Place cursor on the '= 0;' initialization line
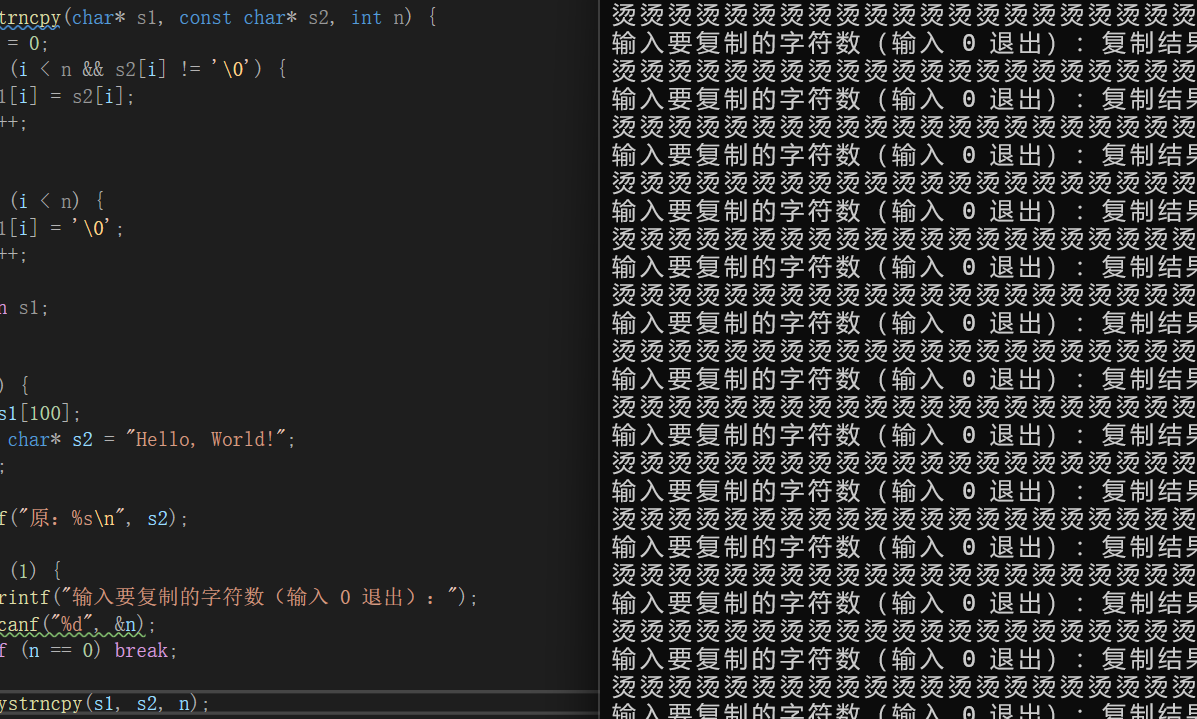 coord(27,44)
